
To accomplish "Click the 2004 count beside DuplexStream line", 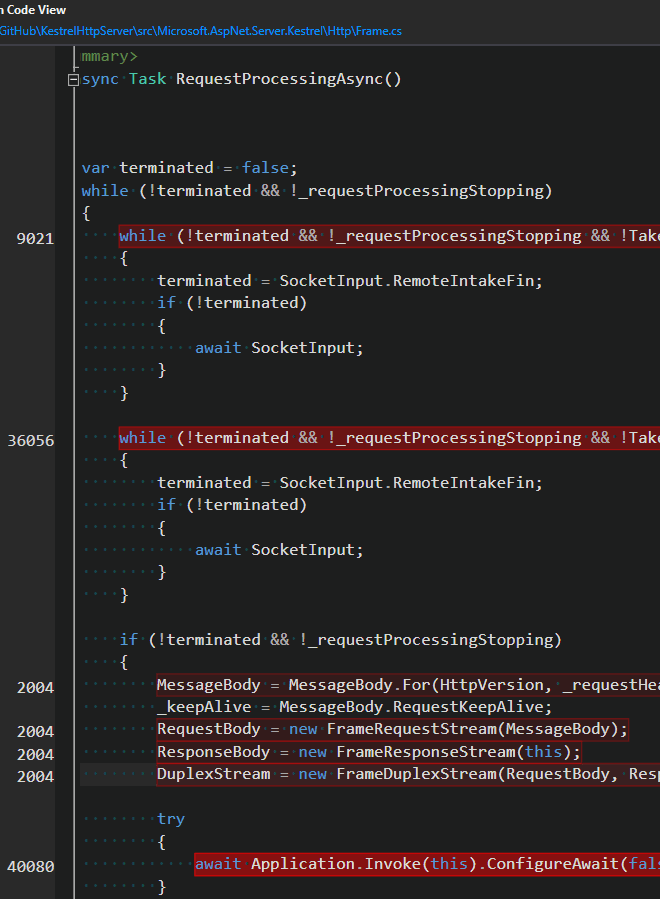I will click(x=36, y=776).
